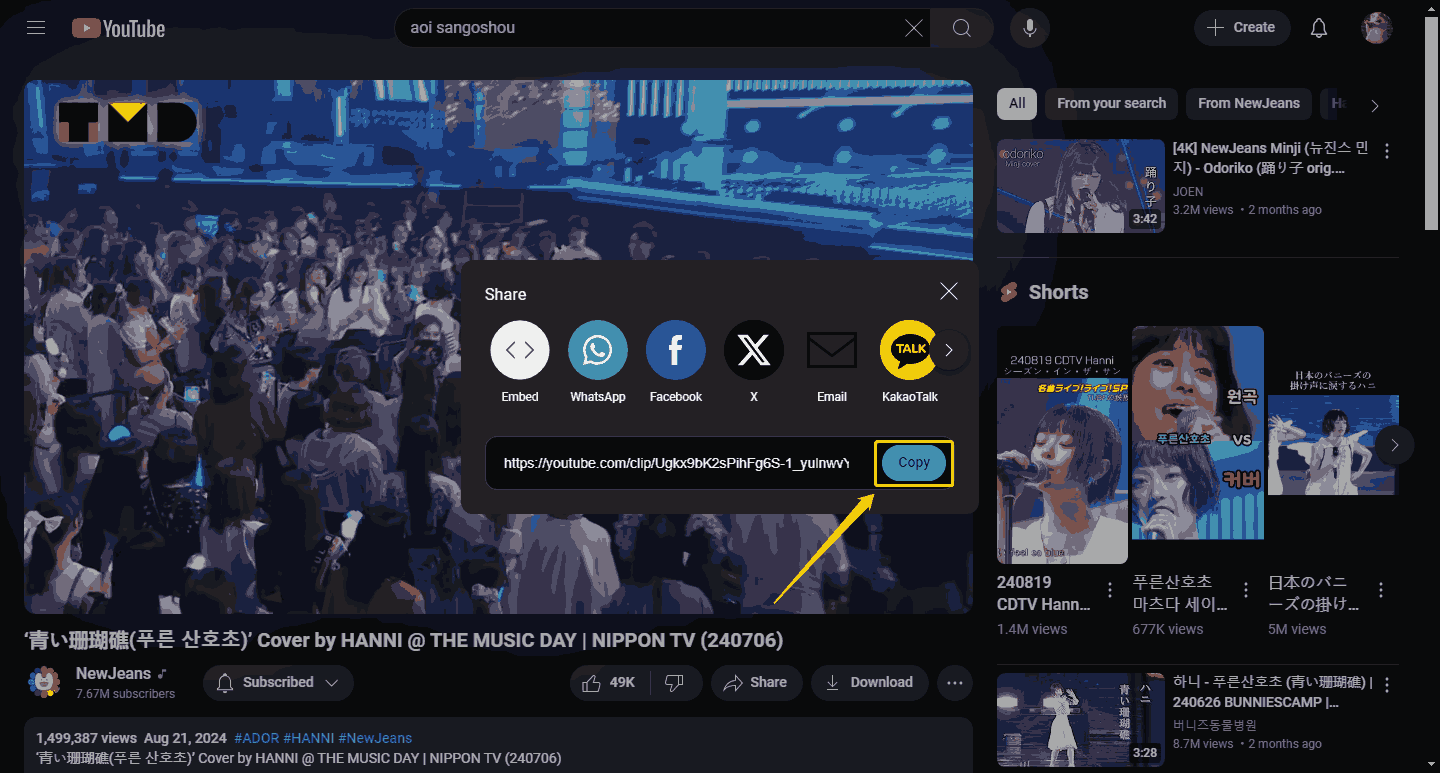Show the next filter chips
Viewport: 1440px width, 773px height.
coord(1375,105)
